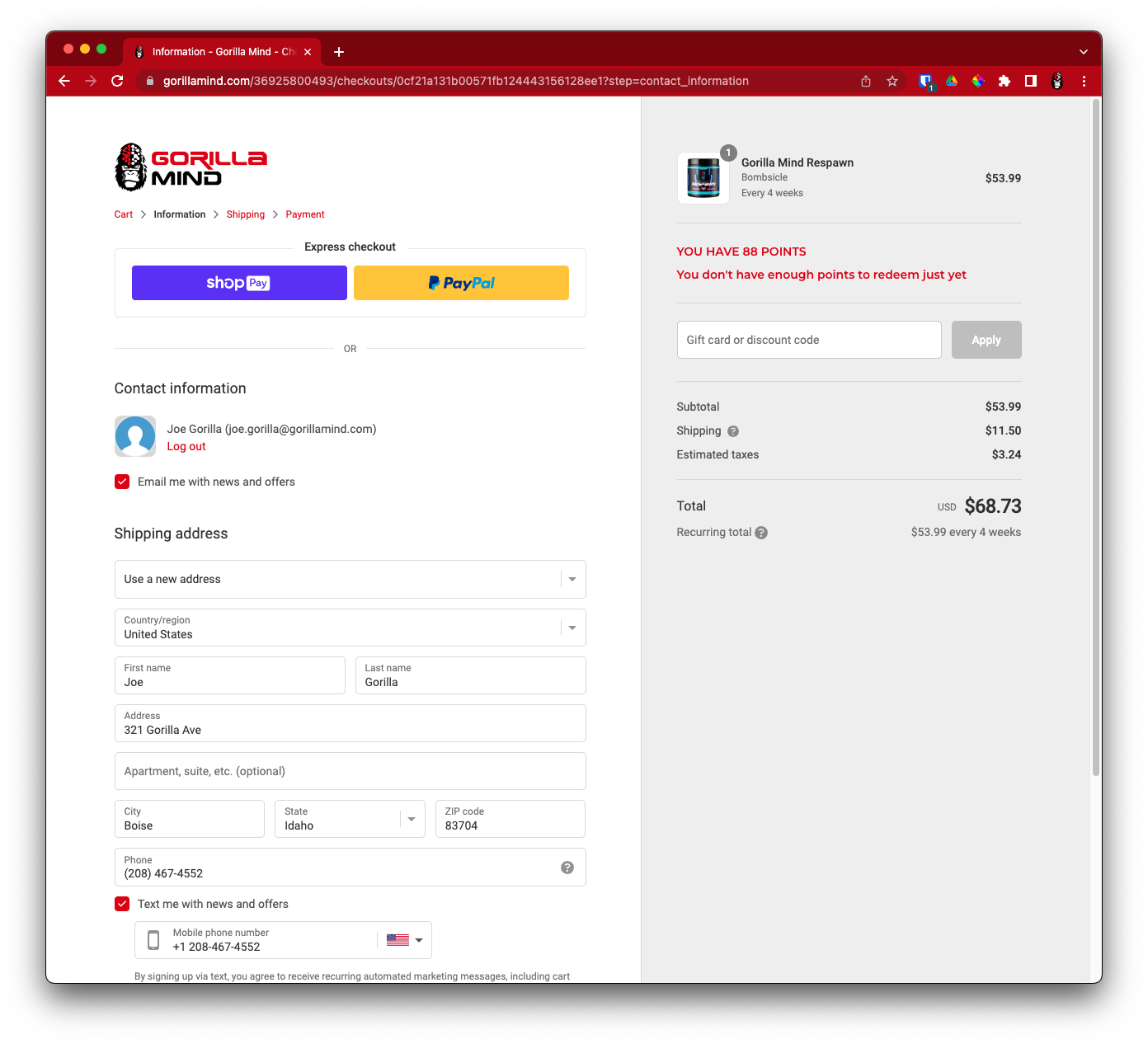Open a new browser tab
This screenshot has width=1148, height=1044.
coord(339,52)
